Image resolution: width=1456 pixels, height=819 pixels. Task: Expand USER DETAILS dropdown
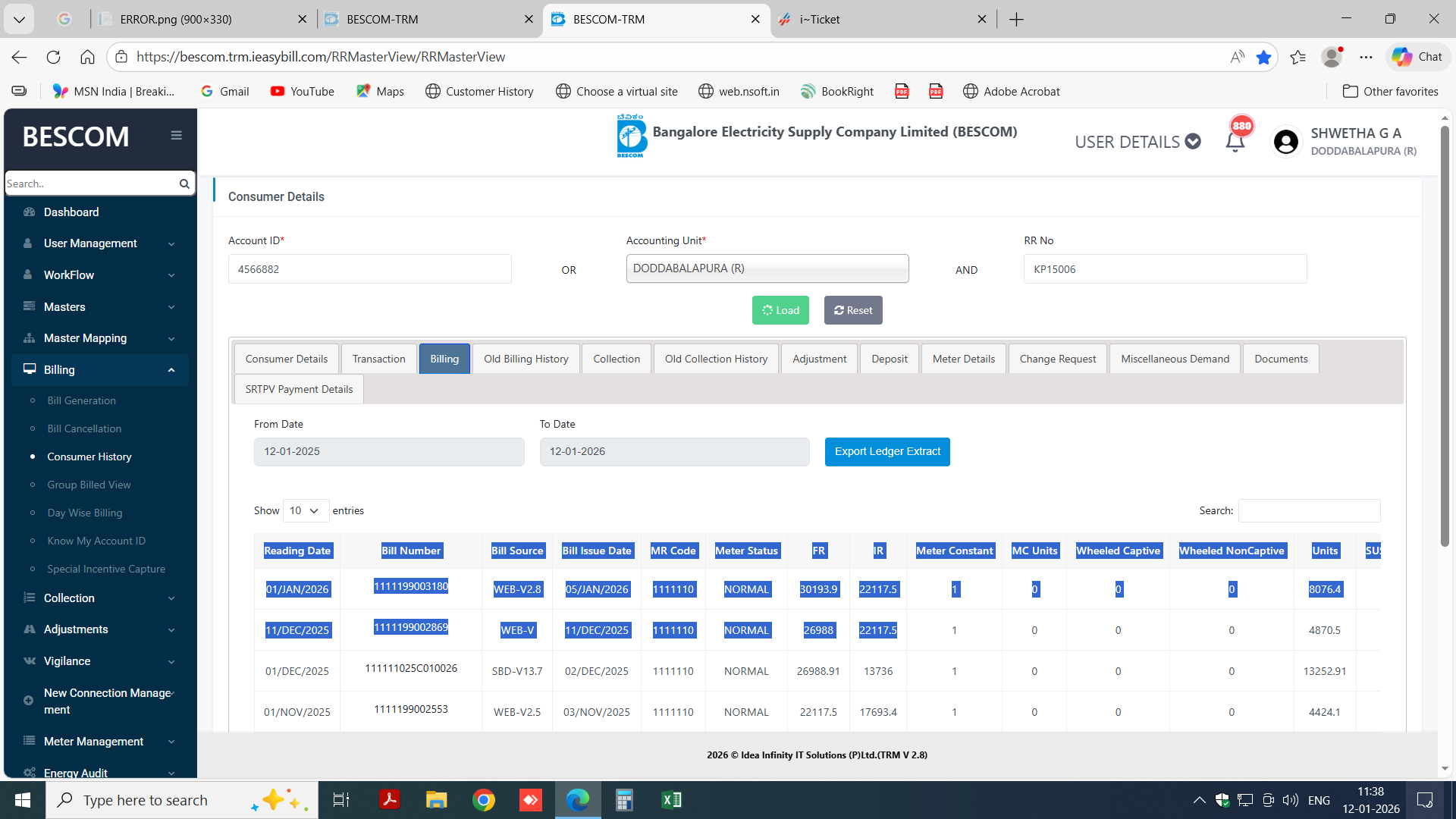[x=1137, y=142]
